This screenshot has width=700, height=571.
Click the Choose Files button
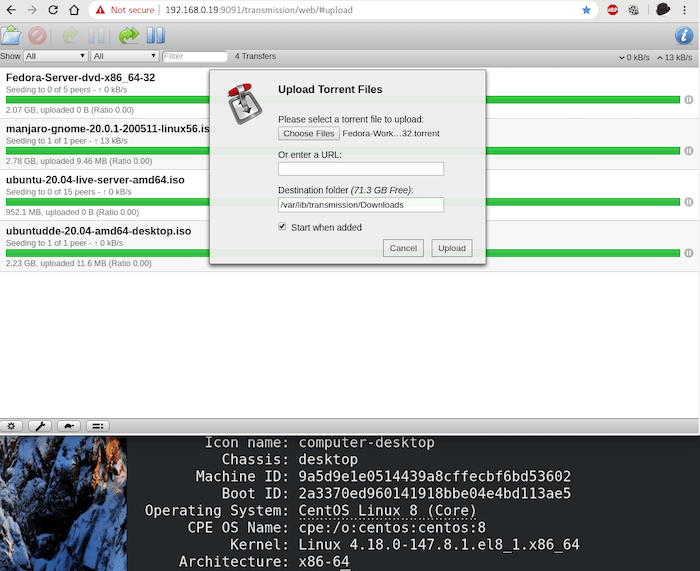click(x=308, y=133)
